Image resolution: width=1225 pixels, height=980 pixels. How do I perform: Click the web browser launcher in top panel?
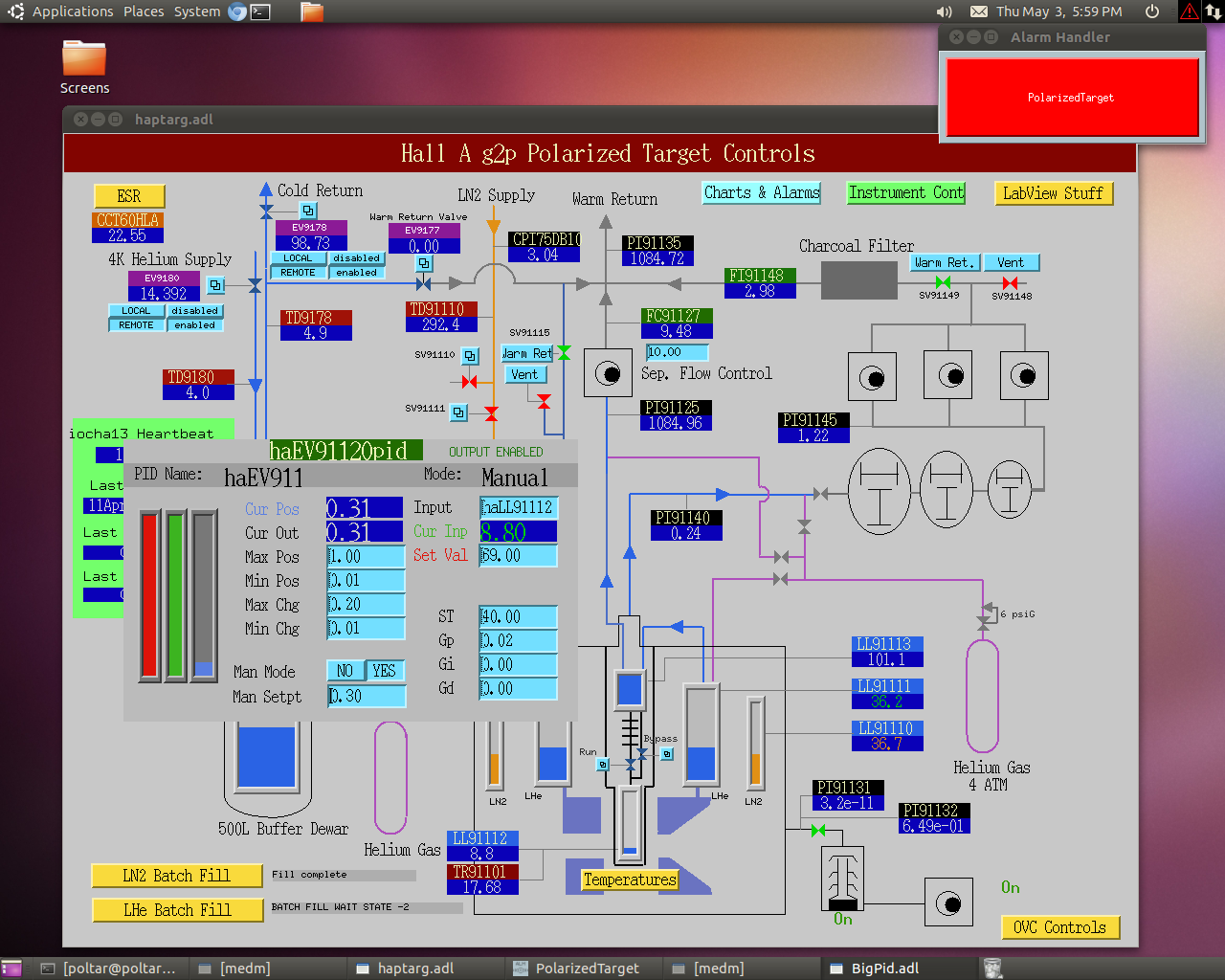(237, 11)
